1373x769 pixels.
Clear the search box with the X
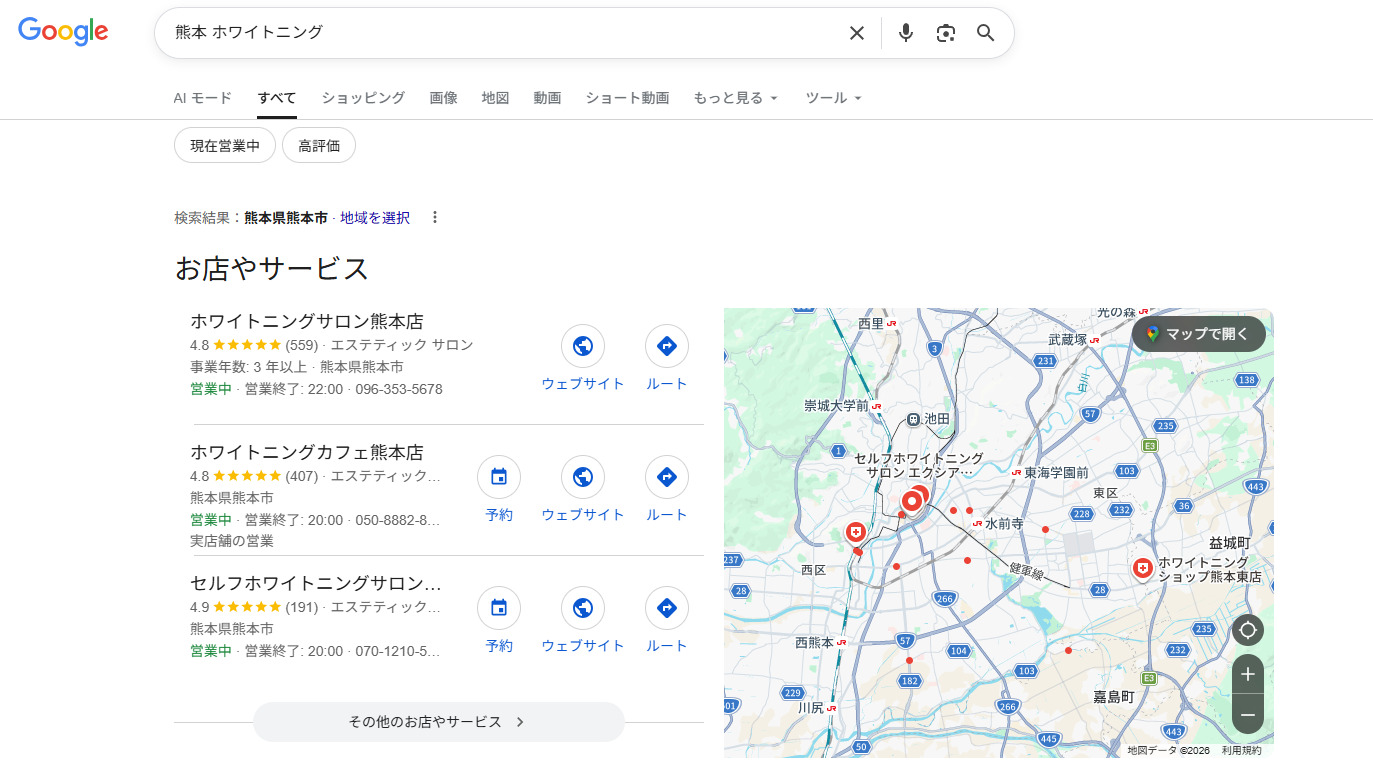point(856,33)
